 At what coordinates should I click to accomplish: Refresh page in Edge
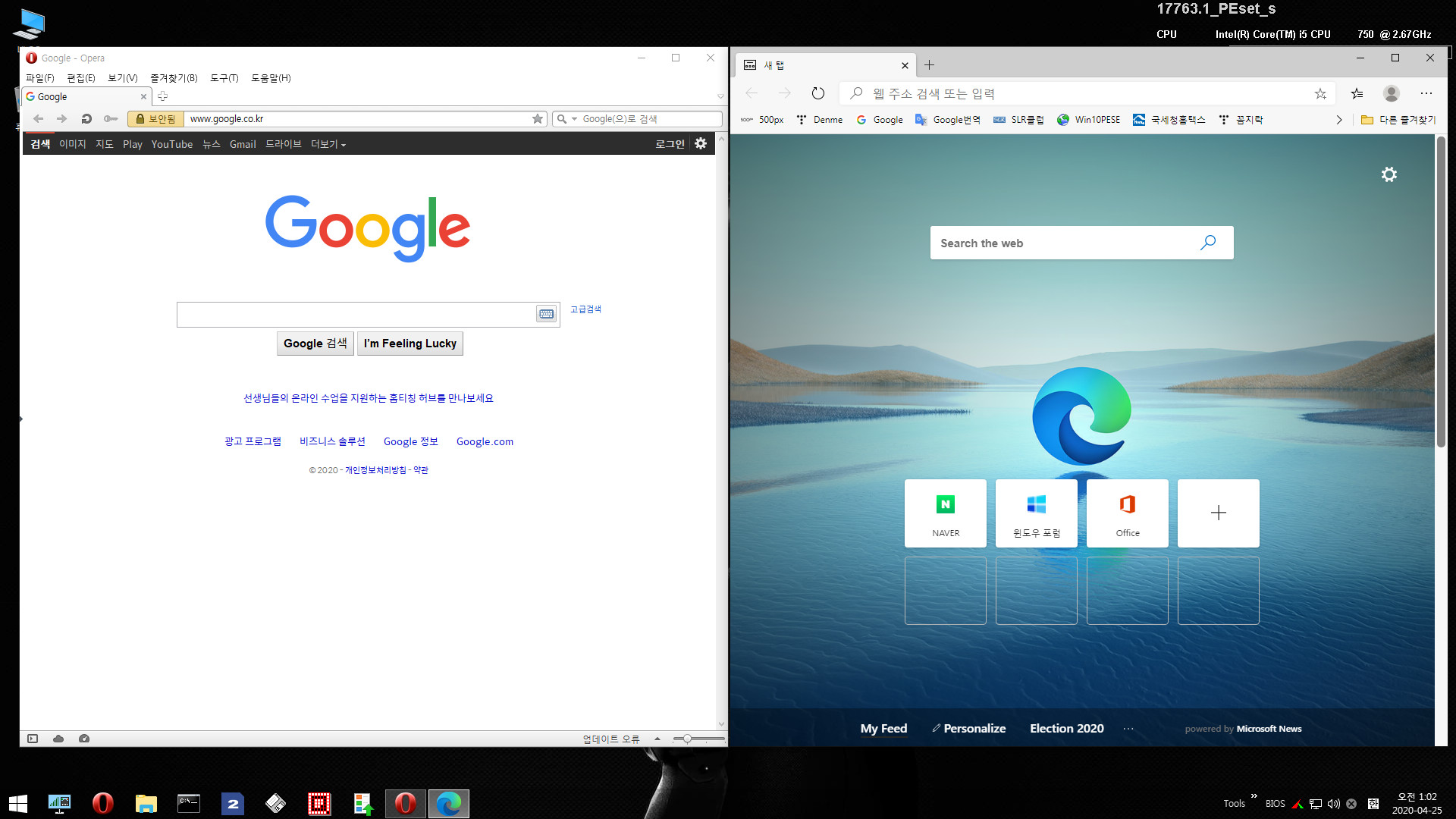tap(817, 93)
